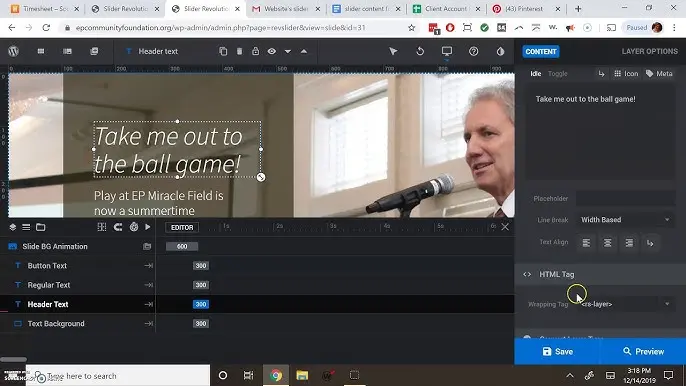This screenshot has height=386, width=686.
Task: Open the LAYER OPTIONS tab
Action: click(x=650, y=51)
